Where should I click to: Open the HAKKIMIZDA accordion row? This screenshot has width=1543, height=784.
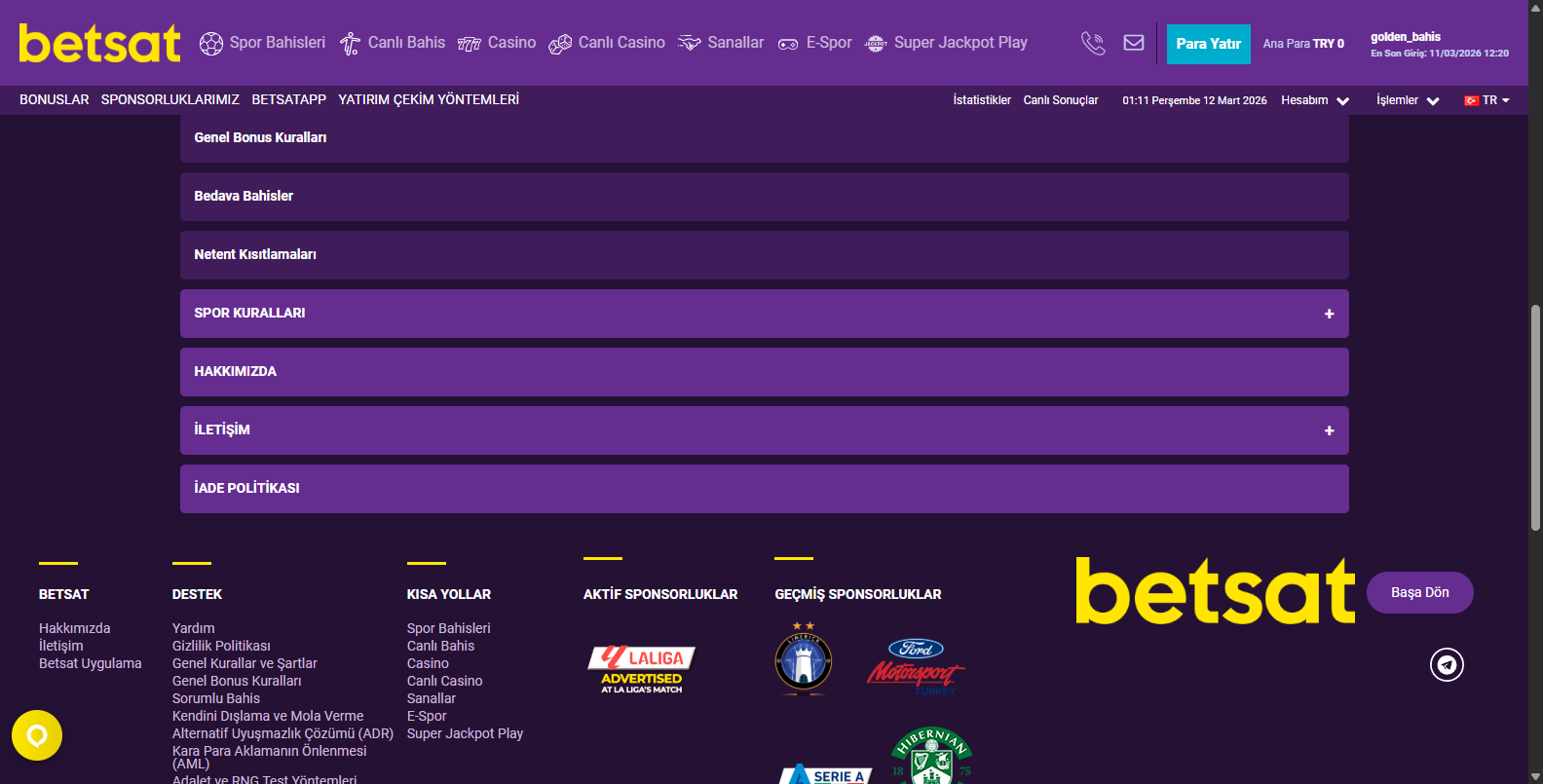point(765,372)
